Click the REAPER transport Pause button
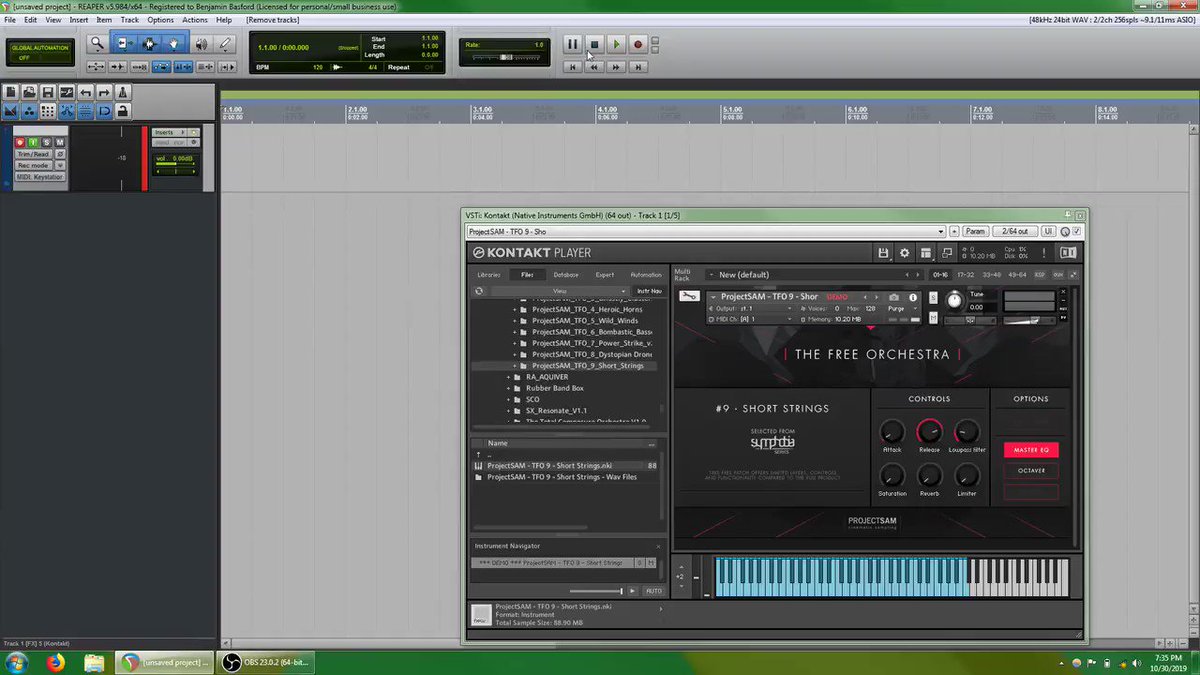This screenshot has height=675, width=1200. click(x=573, y=44)
